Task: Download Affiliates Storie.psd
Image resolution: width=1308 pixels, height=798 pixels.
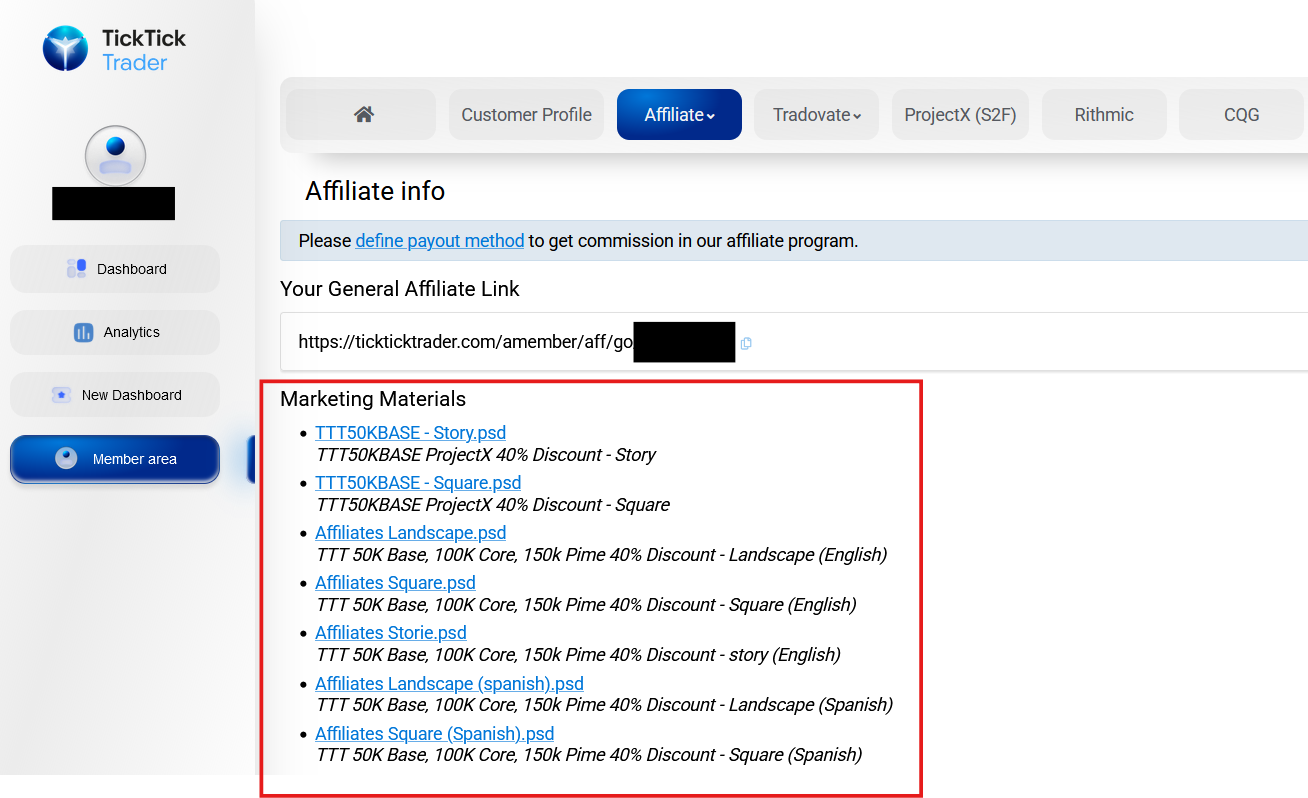Action: [x=391, y=633]
